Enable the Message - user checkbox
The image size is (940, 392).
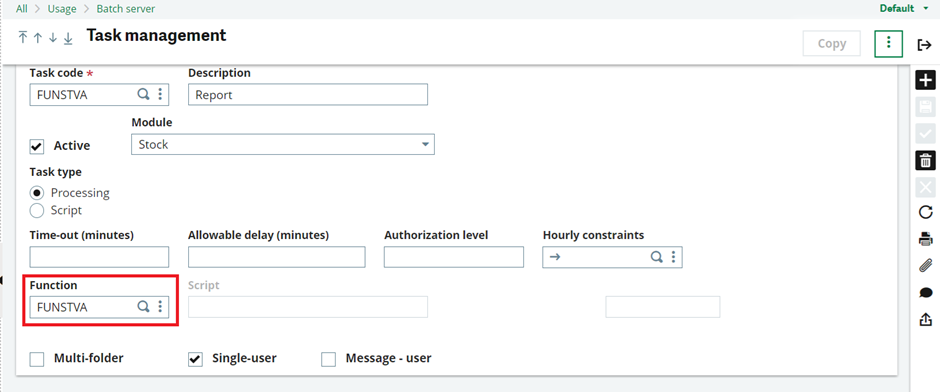329,360
